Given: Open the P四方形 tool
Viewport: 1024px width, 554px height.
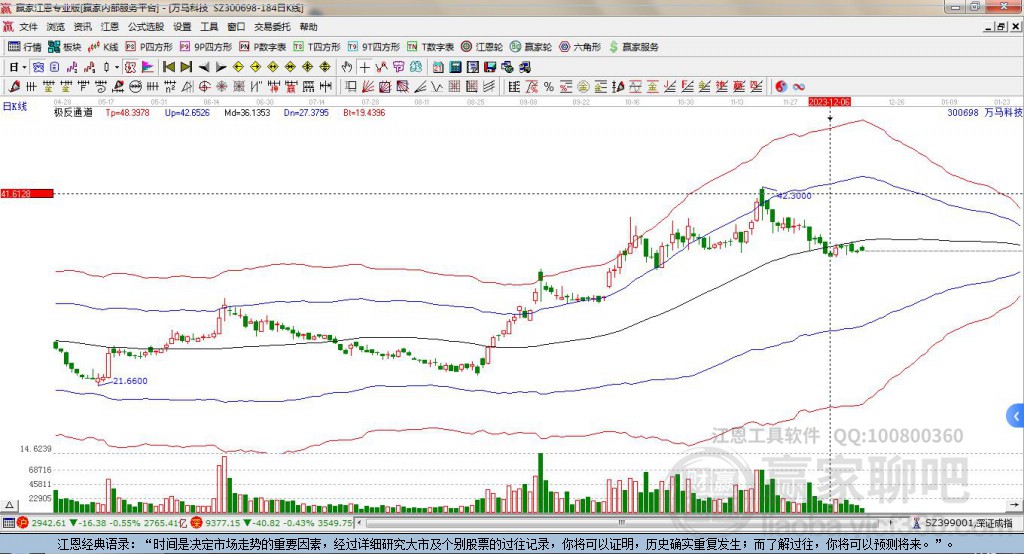Looking at the screenshot, I should coord(149,47).
